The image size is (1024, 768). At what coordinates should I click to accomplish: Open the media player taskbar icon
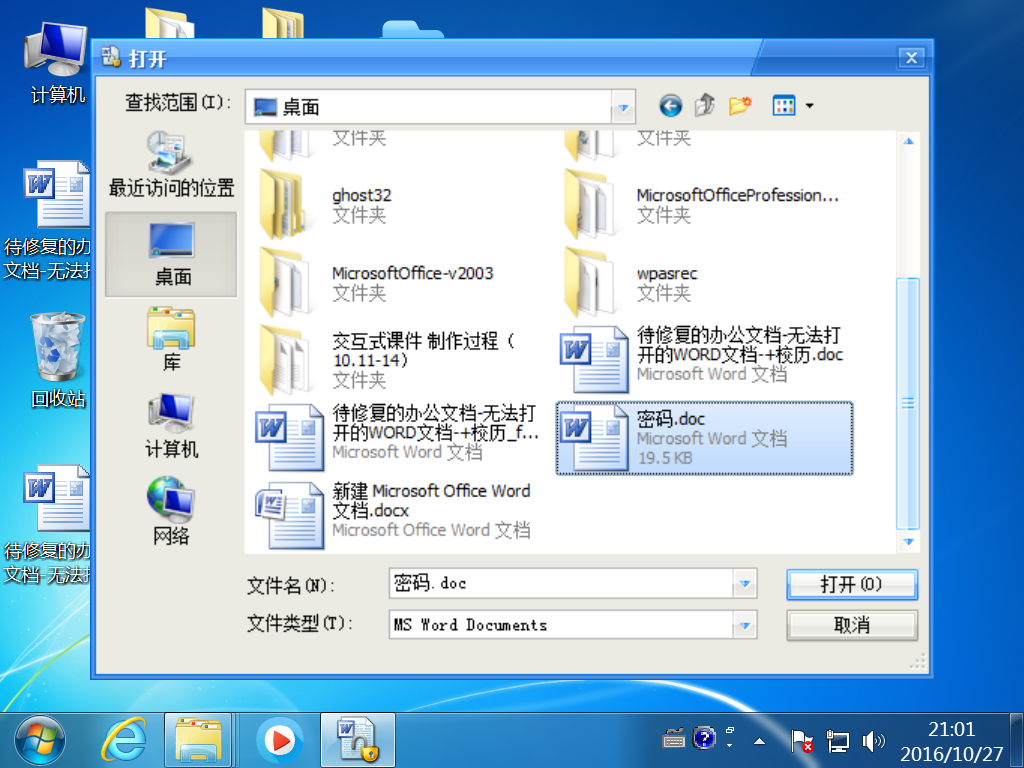[280, 741]
